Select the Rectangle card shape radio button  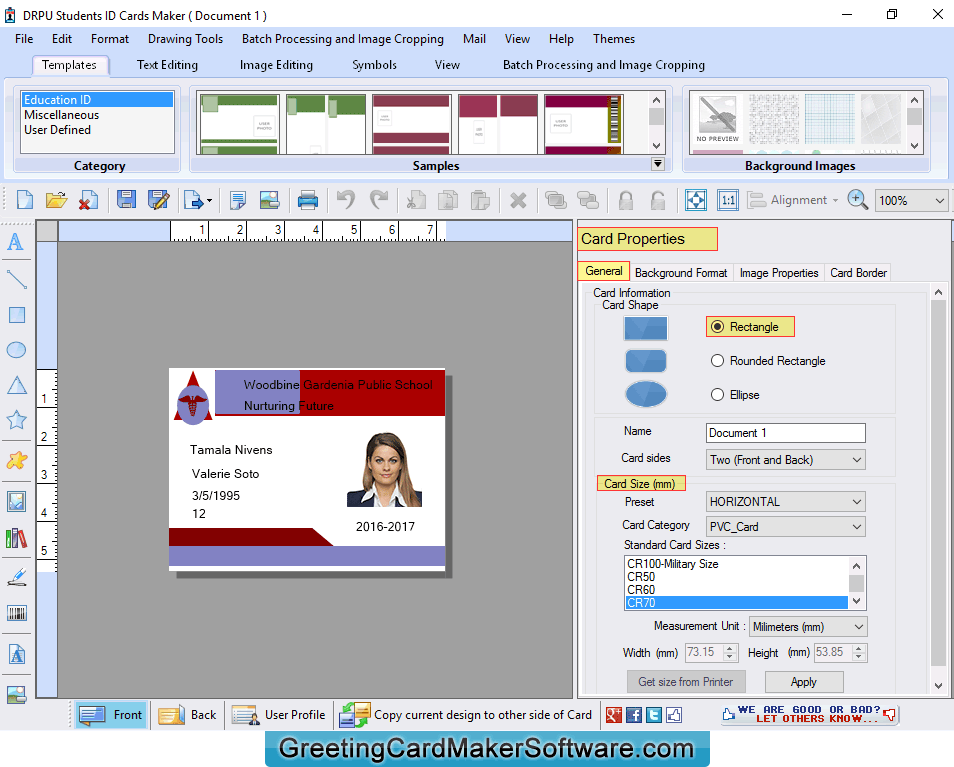pyautogui.click(x=717, y=327)
